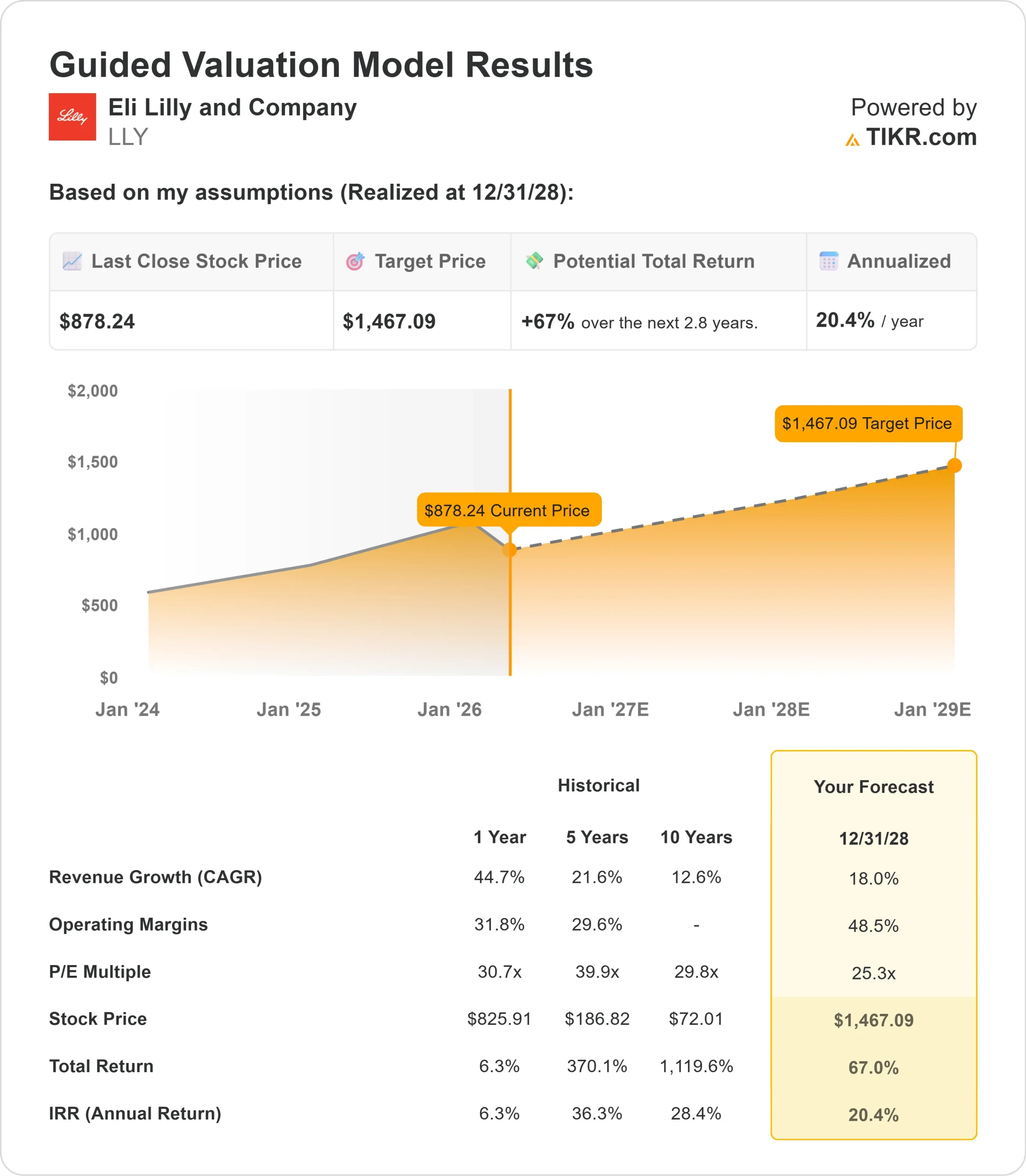
Task: Click the forecast stock price $1,467.09 cell
Action: [x=874, y=1020]
